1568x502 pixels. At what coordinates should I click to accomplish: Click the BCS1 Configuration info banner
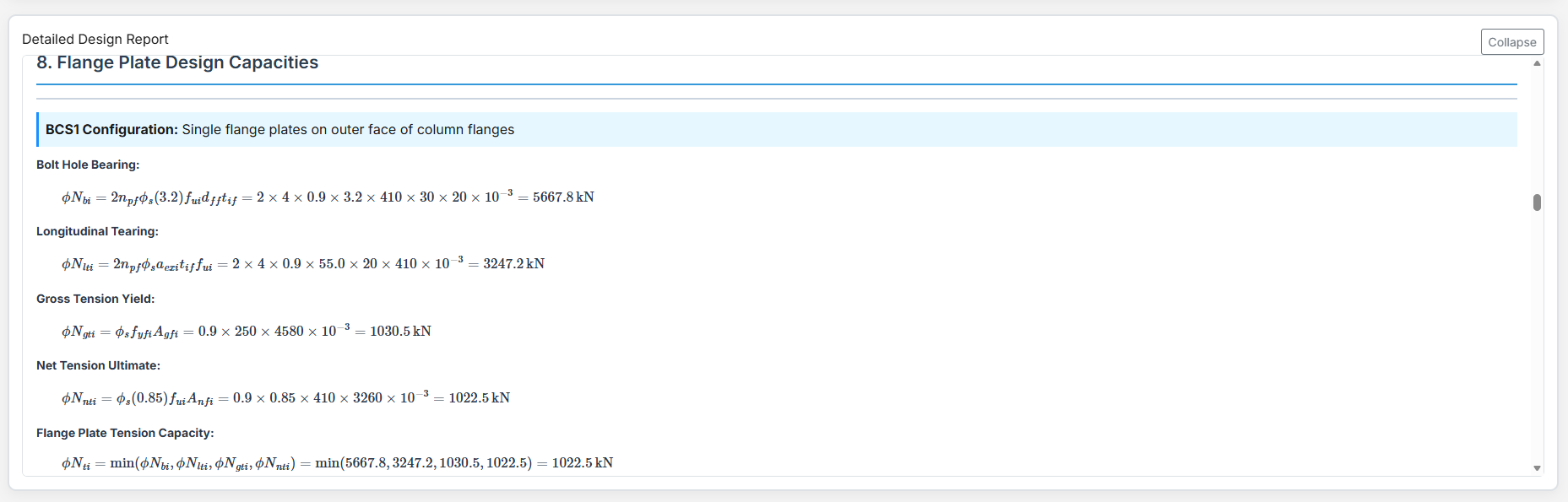(776, 129)
